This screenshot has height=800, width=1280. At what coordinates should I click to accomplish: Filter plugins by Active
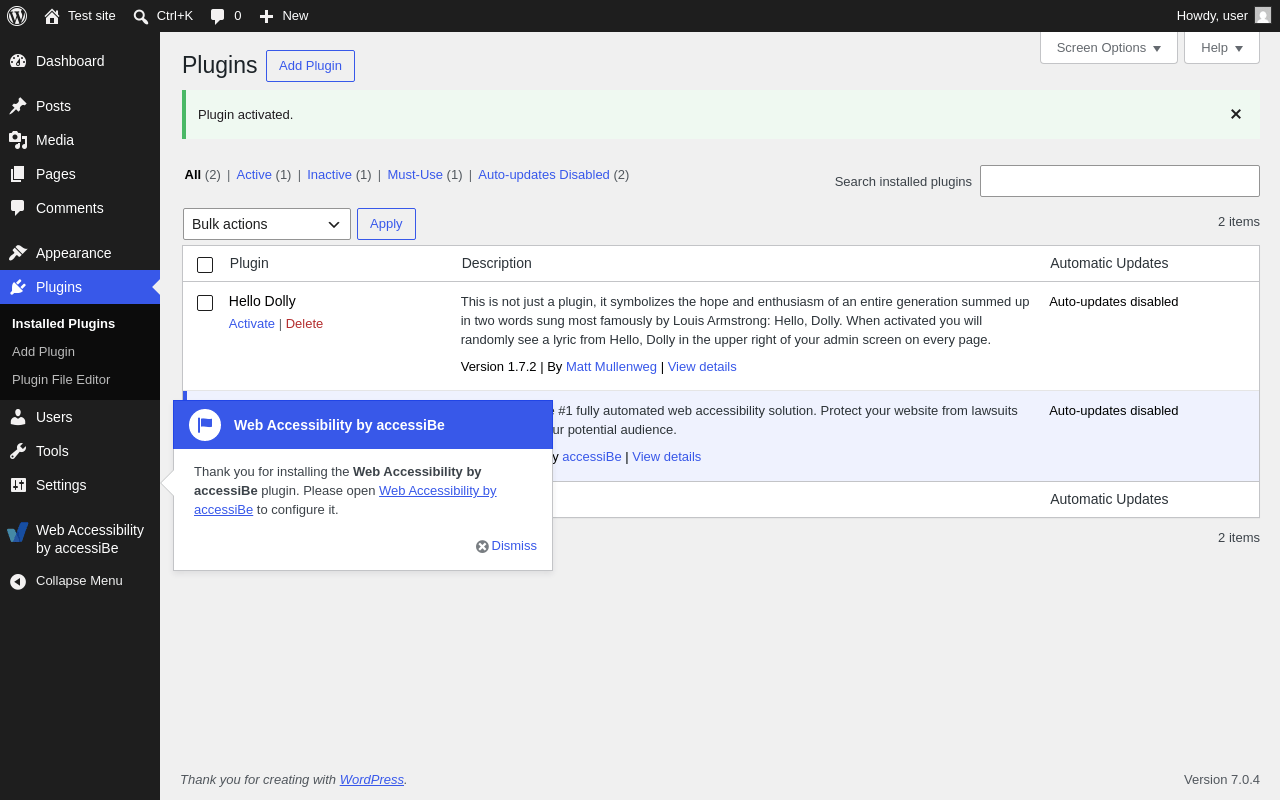click(254, 174)
